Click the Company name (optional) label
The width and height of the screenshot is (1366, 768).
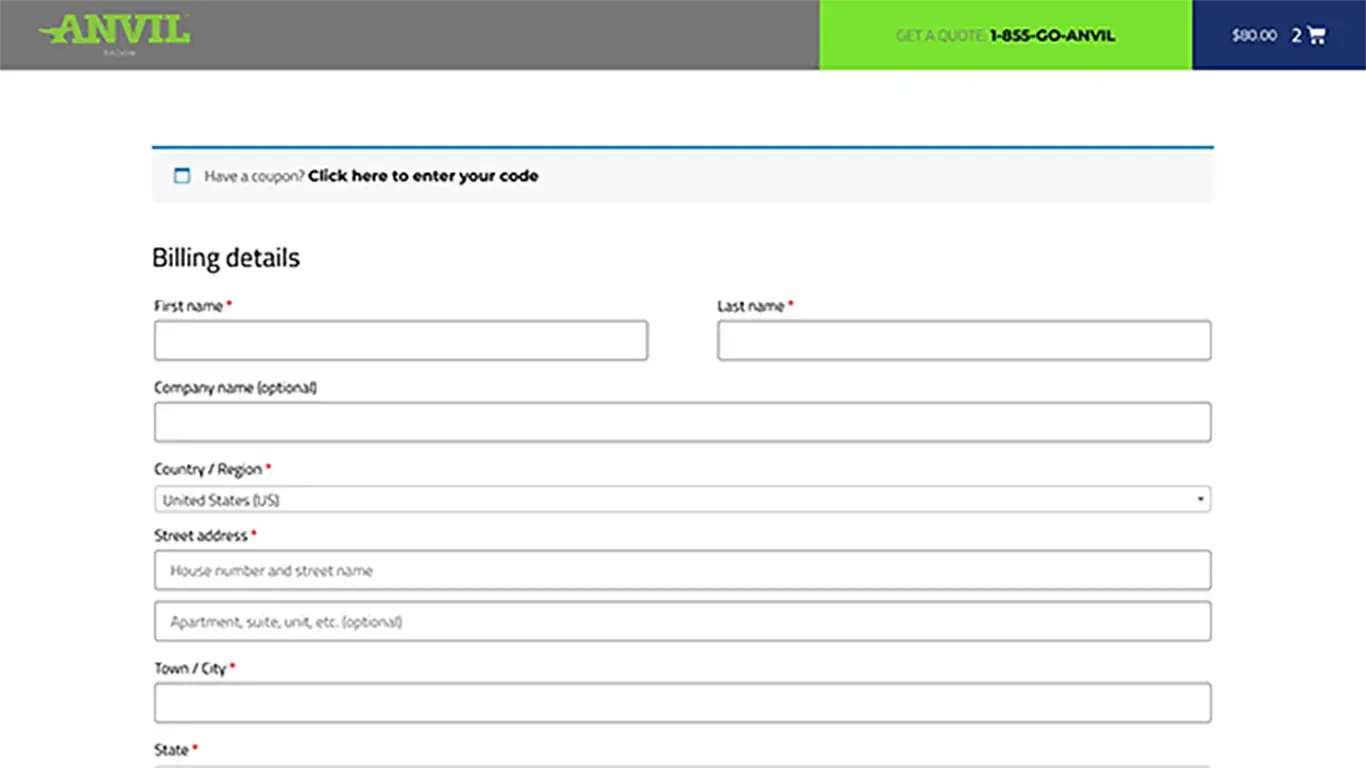click(x=235, y=387)
